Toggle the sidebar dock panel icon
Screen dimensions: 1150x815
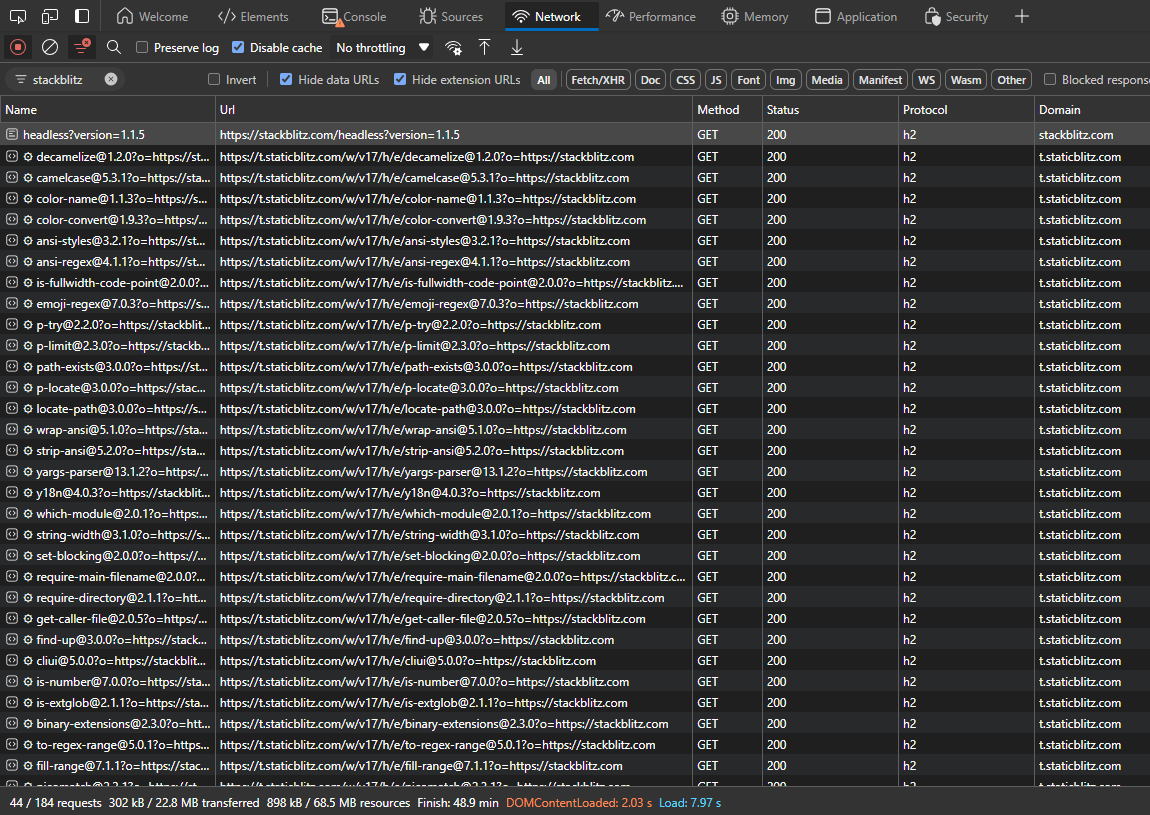click(x=82, y=16)
